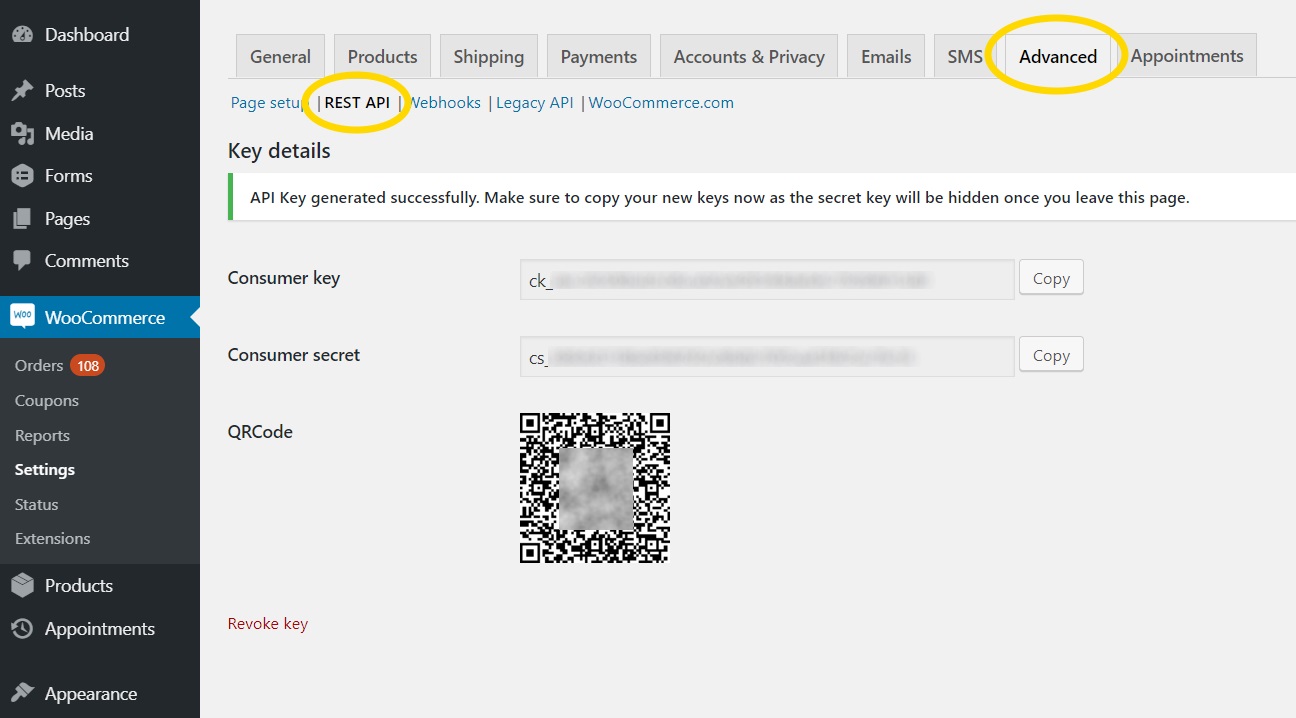Select the Appointments clock icon
Screen dimensions: 1296x718
click(x=23, y=628)
